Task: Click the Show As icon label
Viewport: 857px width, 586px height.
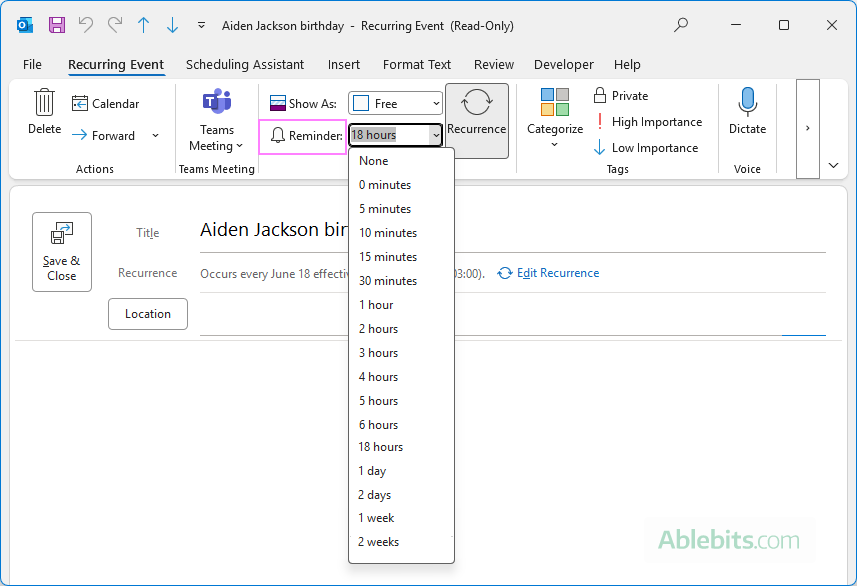Action: [303, 103]
